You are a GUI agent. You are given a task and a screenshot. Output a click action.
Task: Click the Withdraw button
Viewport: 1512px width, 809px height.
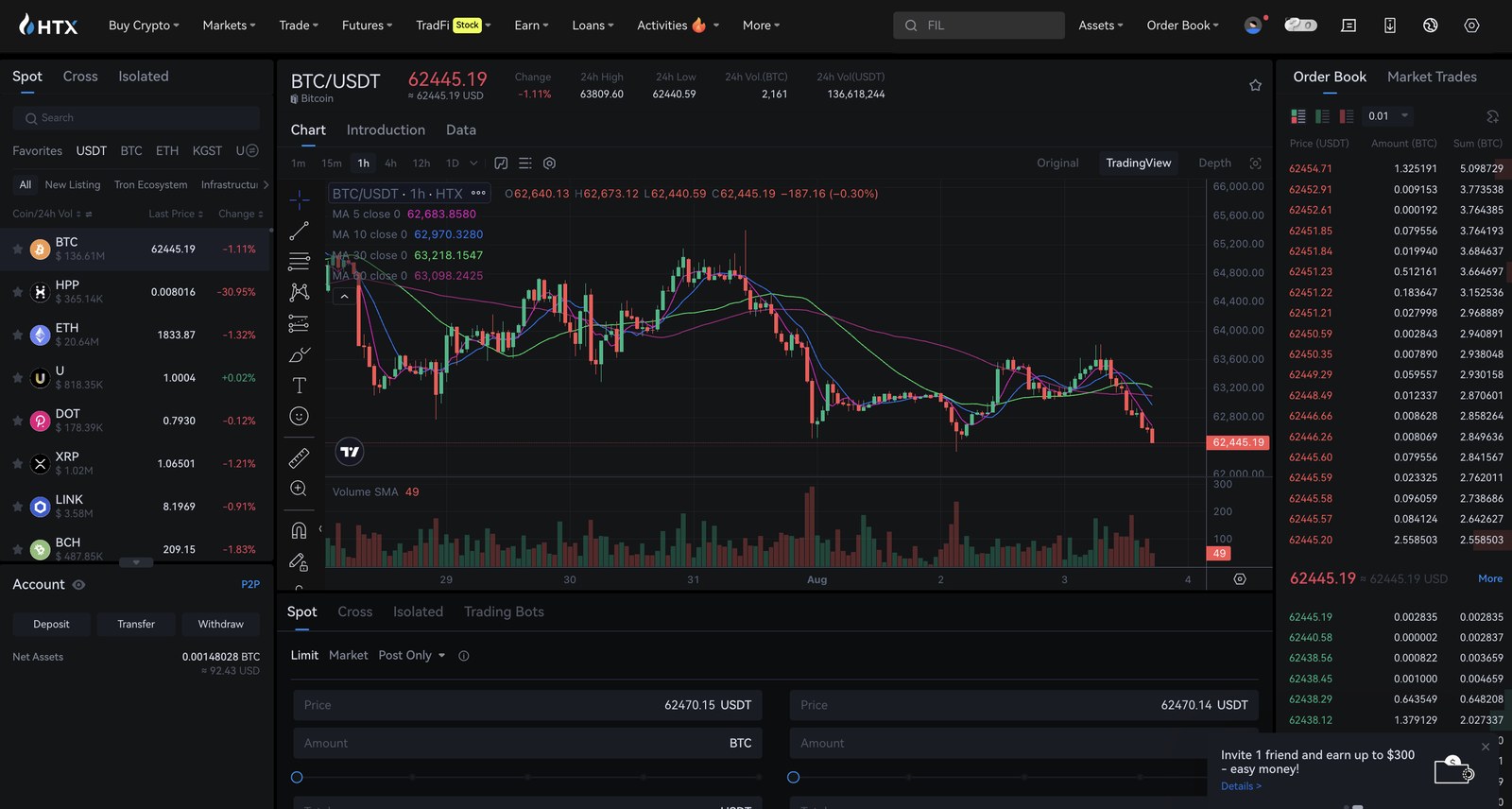click(220, 624)
